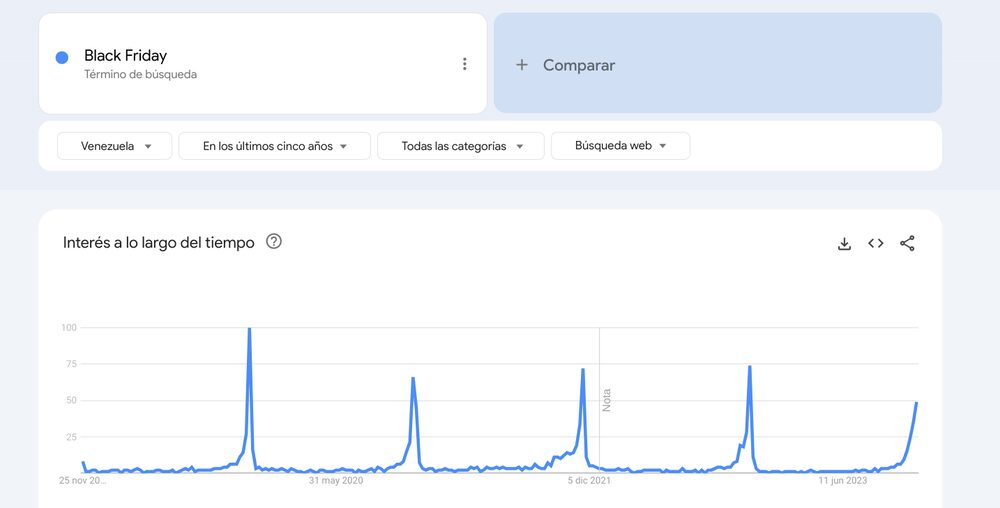Click the highest chart peak at 100
This screenshot has height=508, width=1000.
(x=249, y=329)
